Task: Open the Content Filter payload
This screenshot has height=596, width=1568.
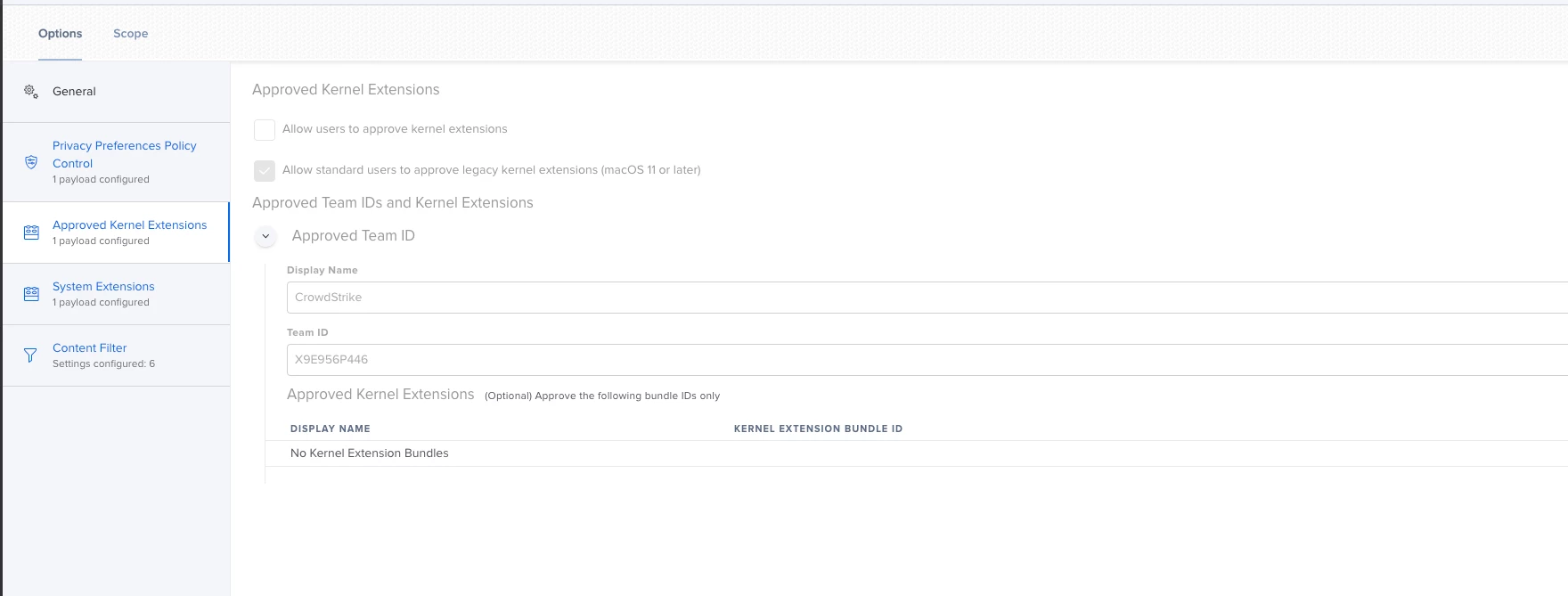Action: pos(116,355)
